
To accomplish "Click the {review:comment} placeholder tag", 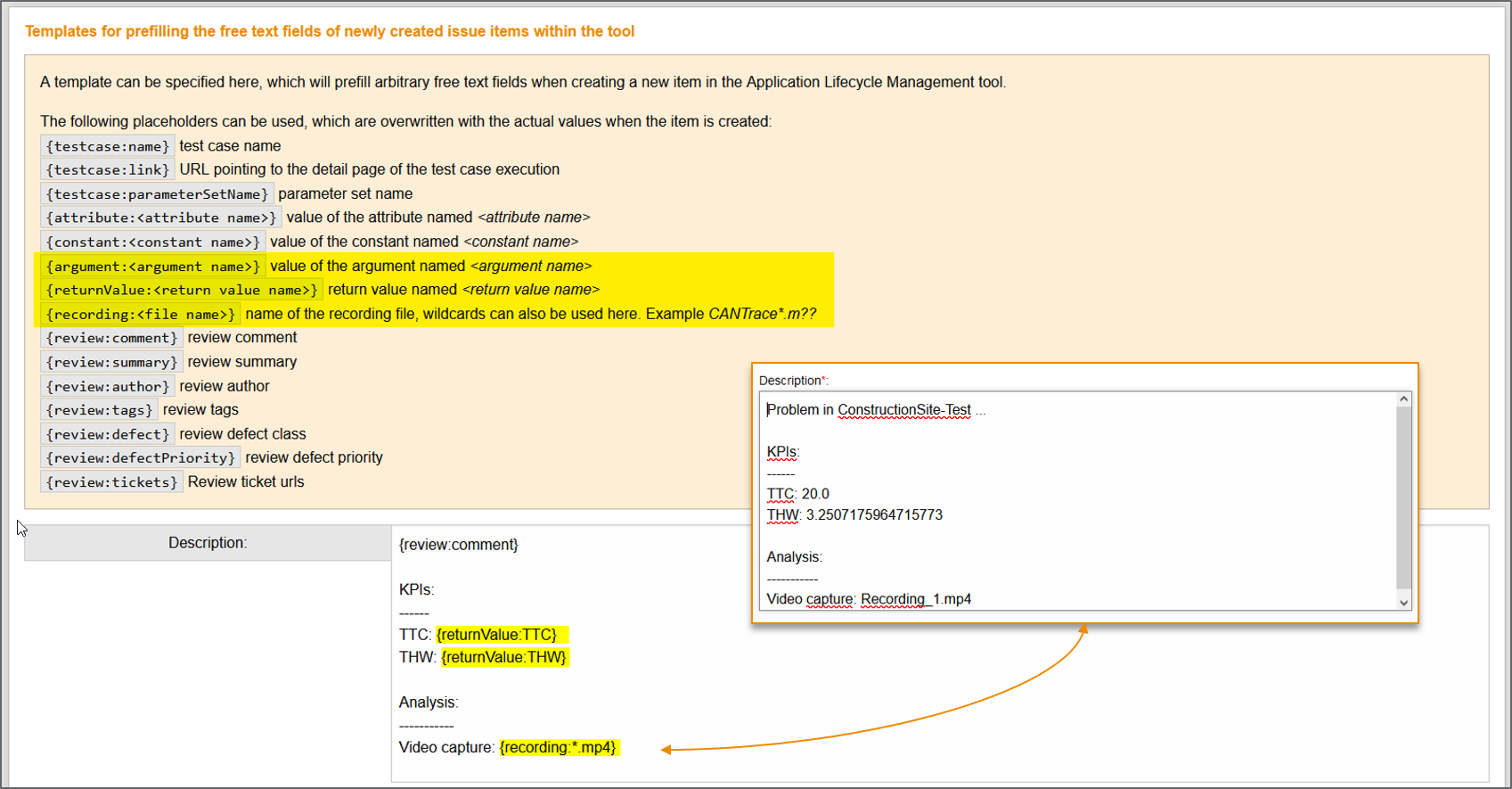I will pos(111,338).
